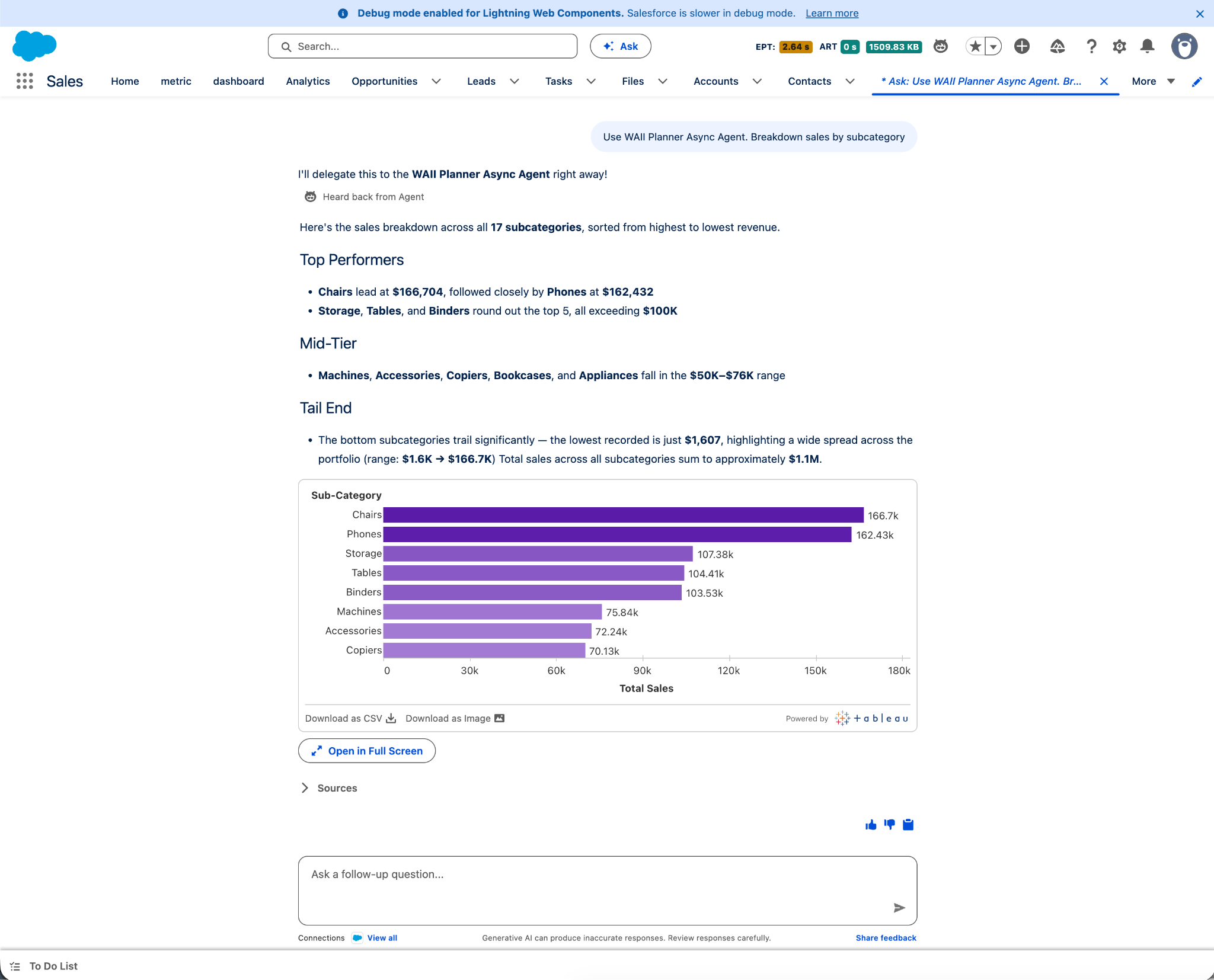The image size is (1214, 980).
Task: Open the global actions plus icon
Action: tap(1022, 46)
